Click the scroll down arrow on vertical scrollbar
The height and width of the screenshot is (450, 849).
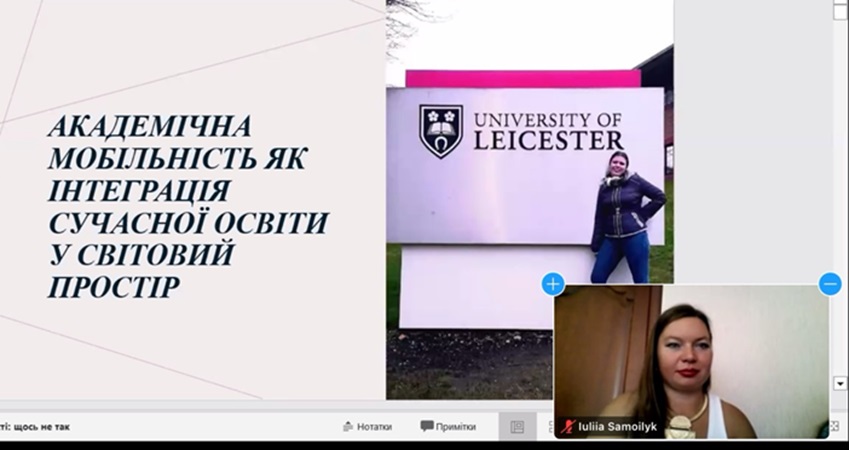(x=840, y=383)
